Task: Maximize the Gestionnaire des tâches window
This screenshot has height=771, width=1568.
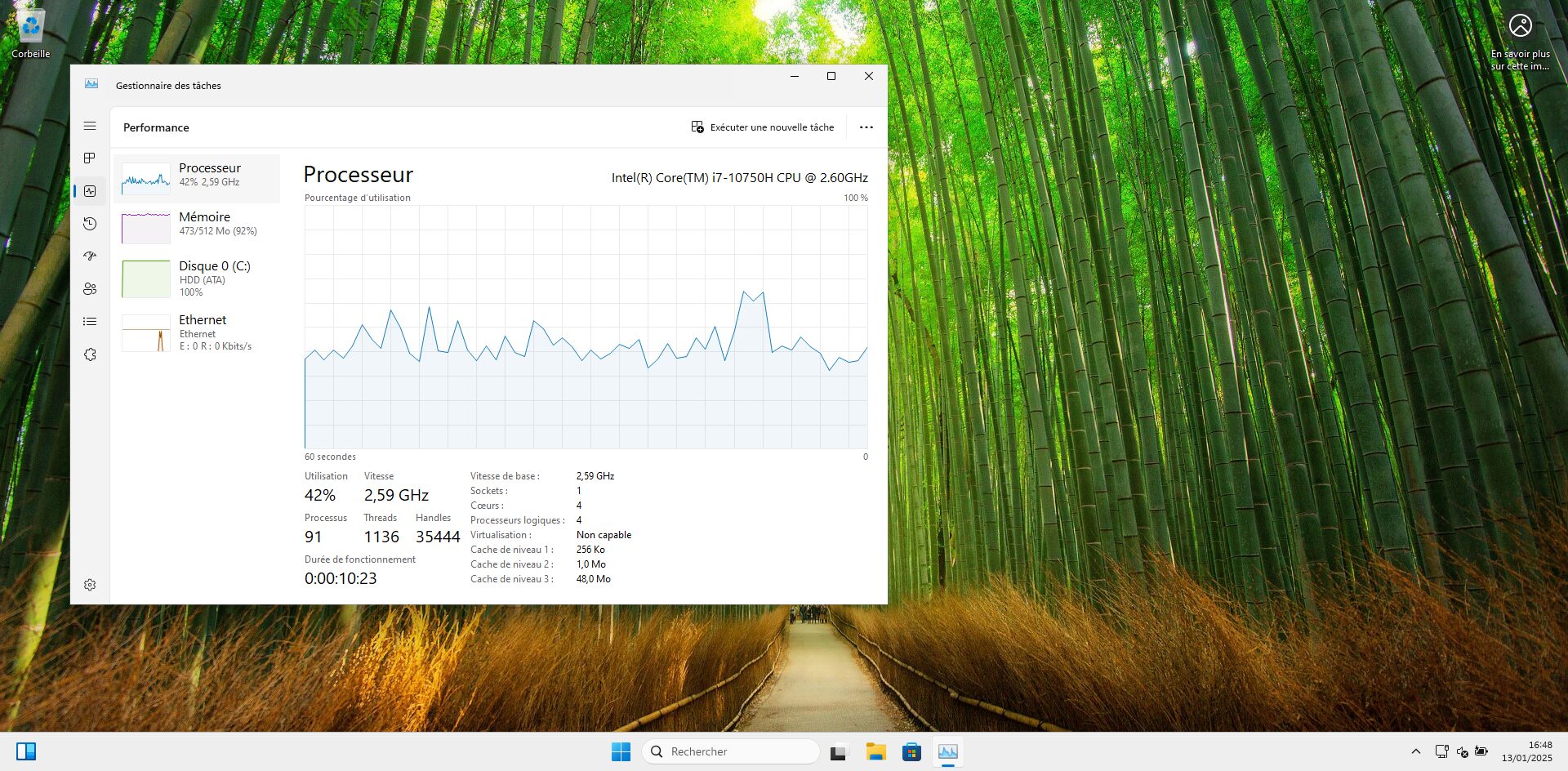Action: [x=831, y=76]
